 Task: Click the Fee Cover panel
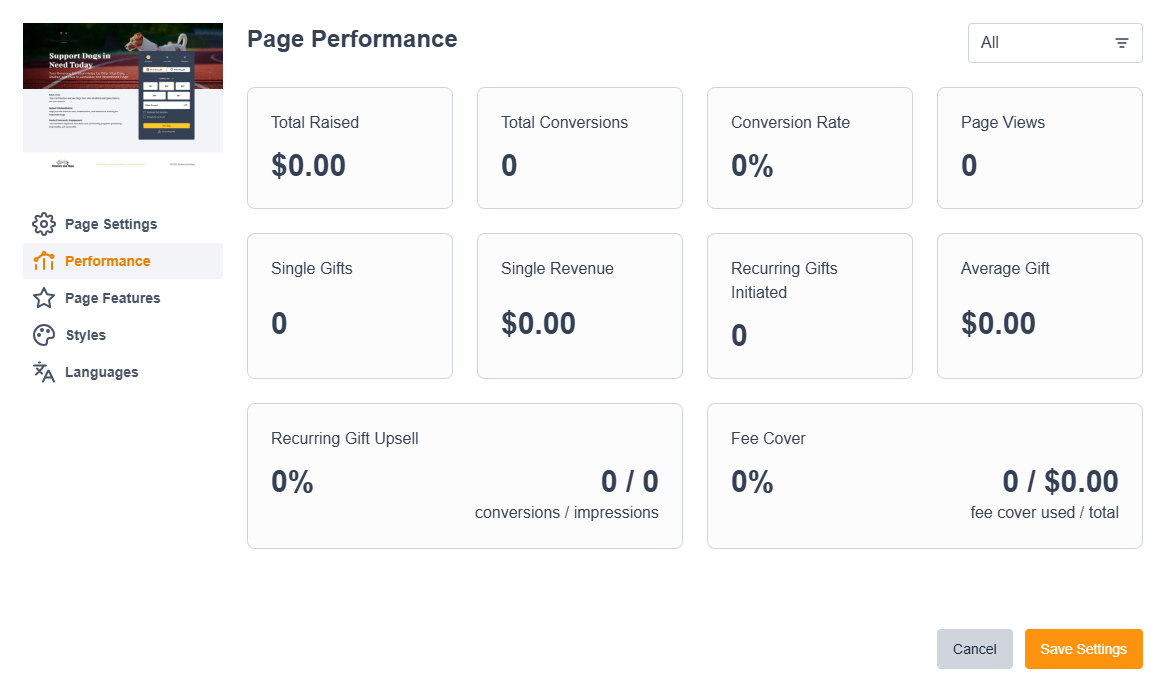click(x=924, y=475)
